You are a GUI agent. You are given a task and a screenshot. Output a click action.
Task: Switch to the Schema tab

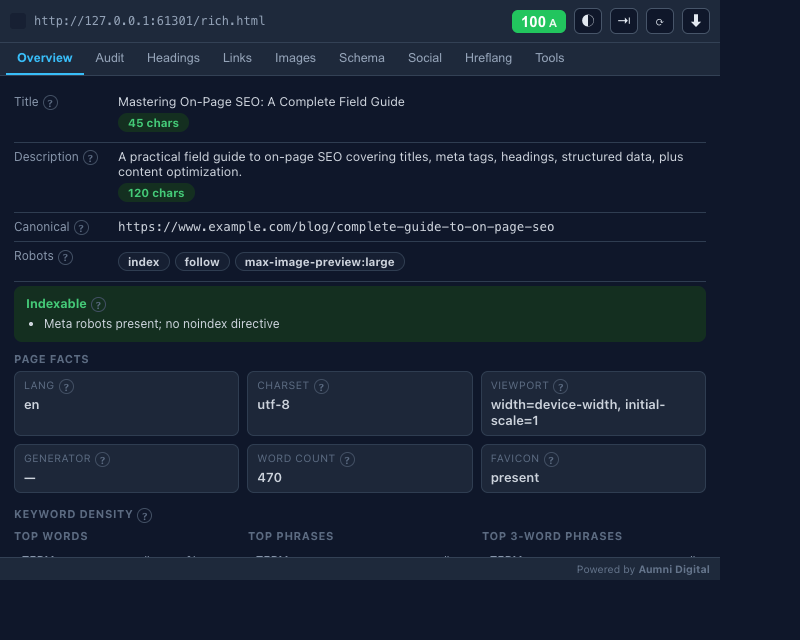[362, 58]
